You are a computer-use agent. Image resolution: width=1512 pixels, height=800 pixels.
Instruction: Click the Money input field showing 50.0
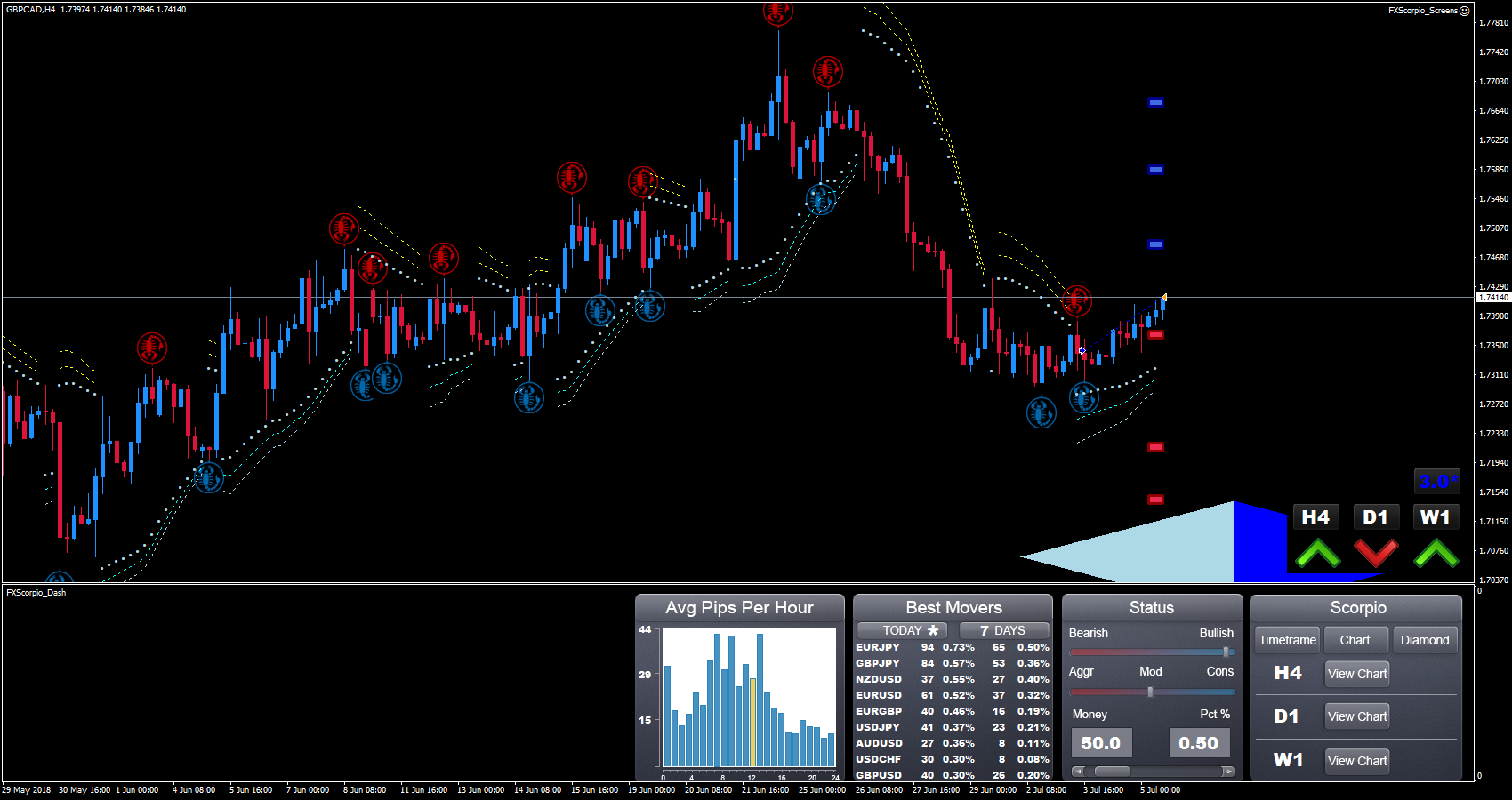(1100, 743)
